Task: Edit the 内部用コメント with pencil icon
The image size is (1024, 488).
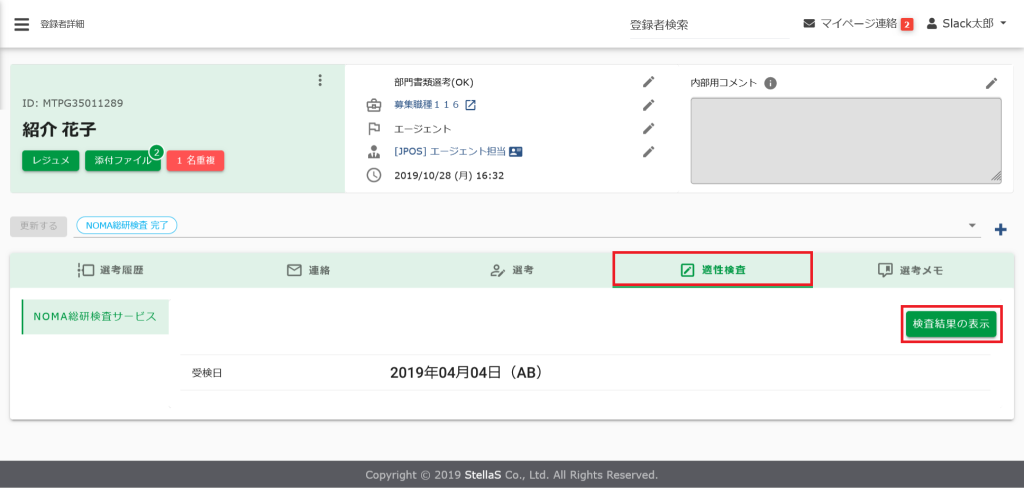Action: click(x=991, y=83)
